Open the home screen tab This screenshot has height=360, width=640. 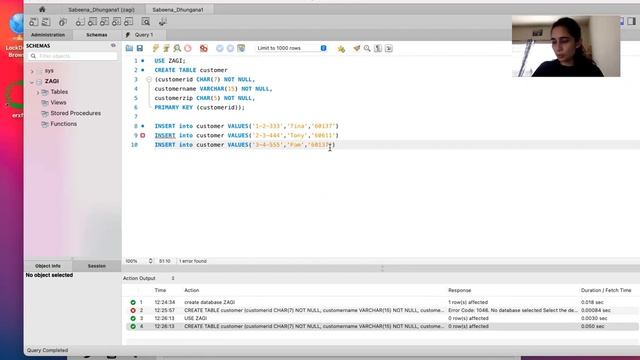(42, 9)
